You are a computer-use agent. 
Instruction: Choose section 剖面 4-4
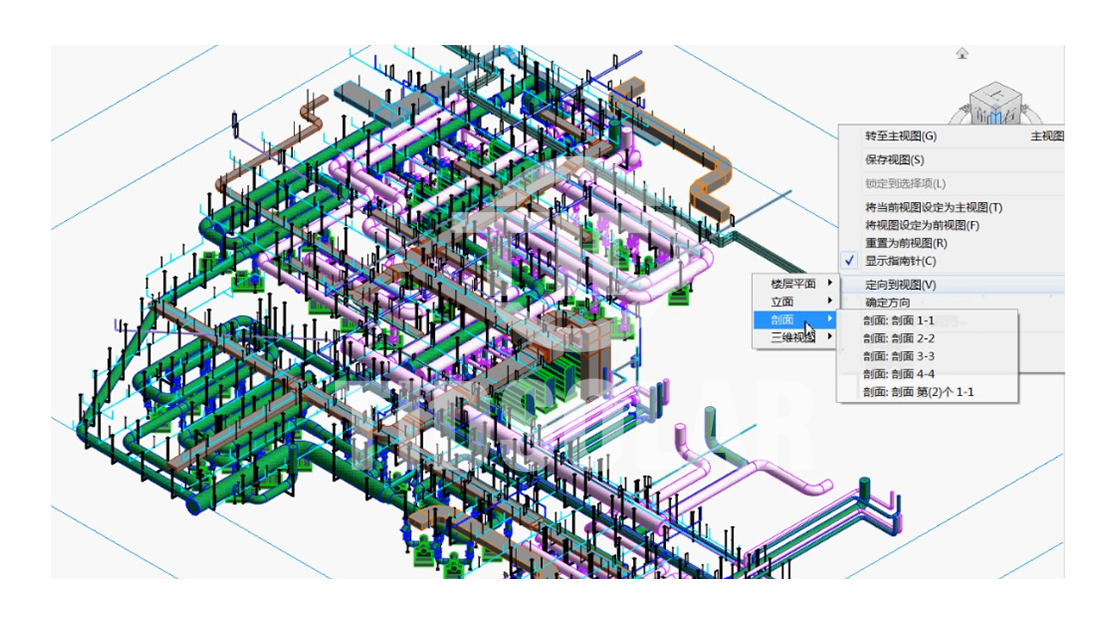[x=899, y=374]
